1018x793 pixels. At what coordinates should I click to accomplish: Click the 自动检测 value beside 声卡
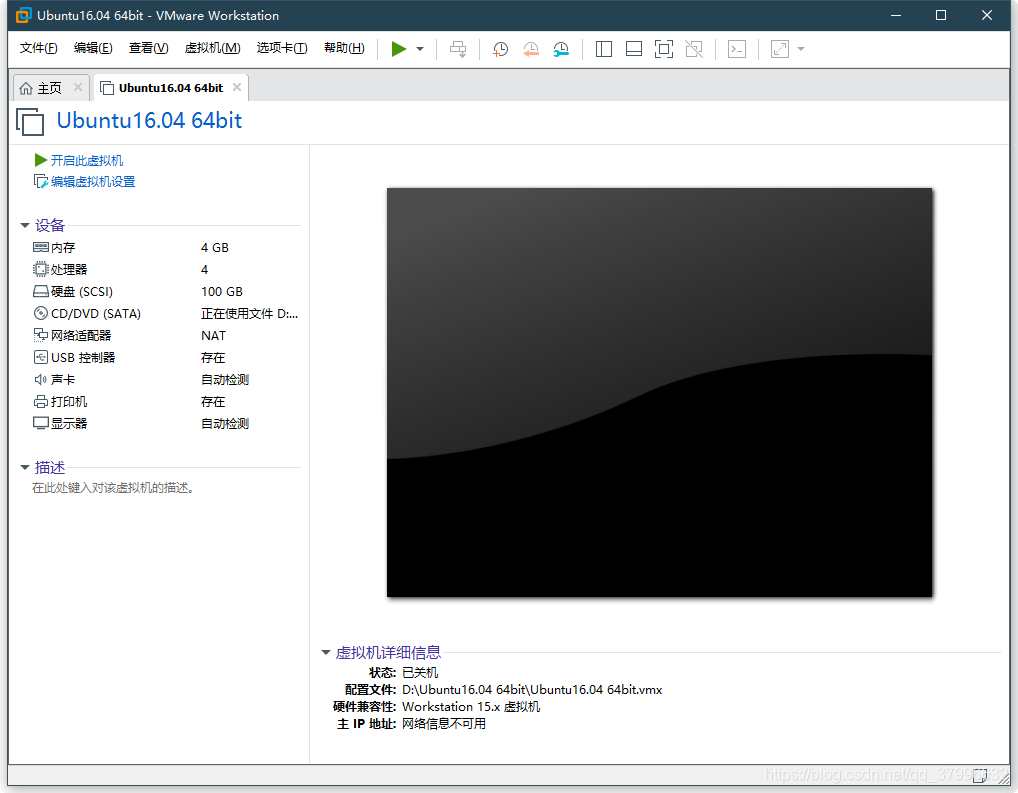tap(225, 379)
